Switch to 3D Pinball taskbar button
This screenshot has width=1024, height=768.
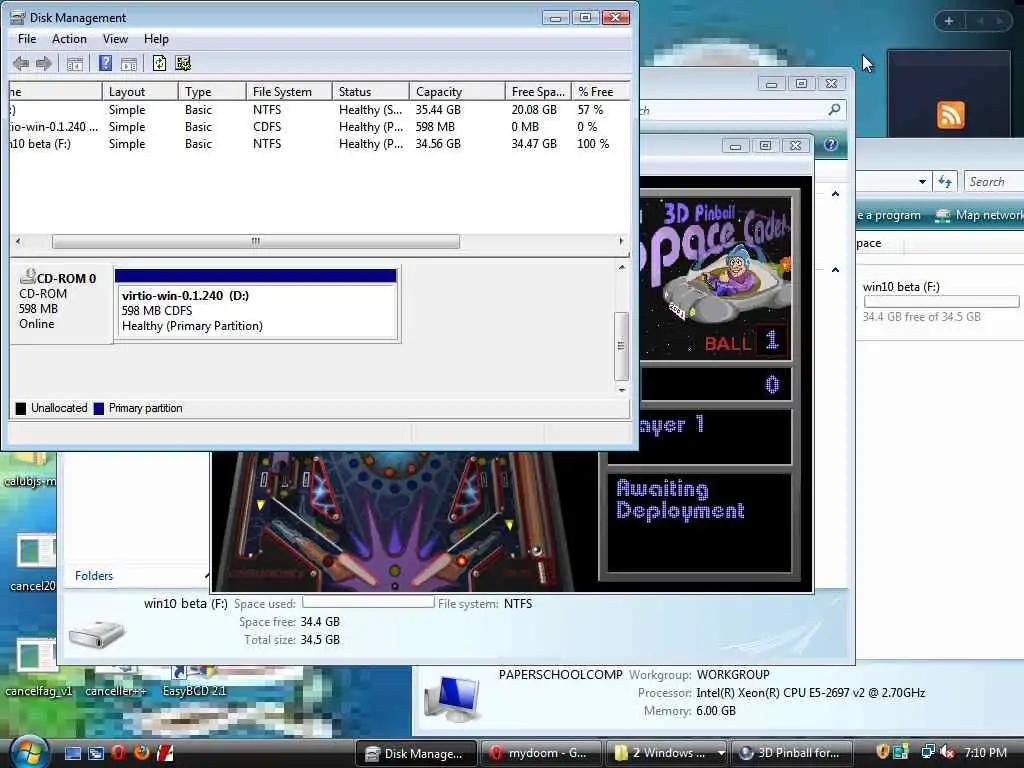pos(792,753)
